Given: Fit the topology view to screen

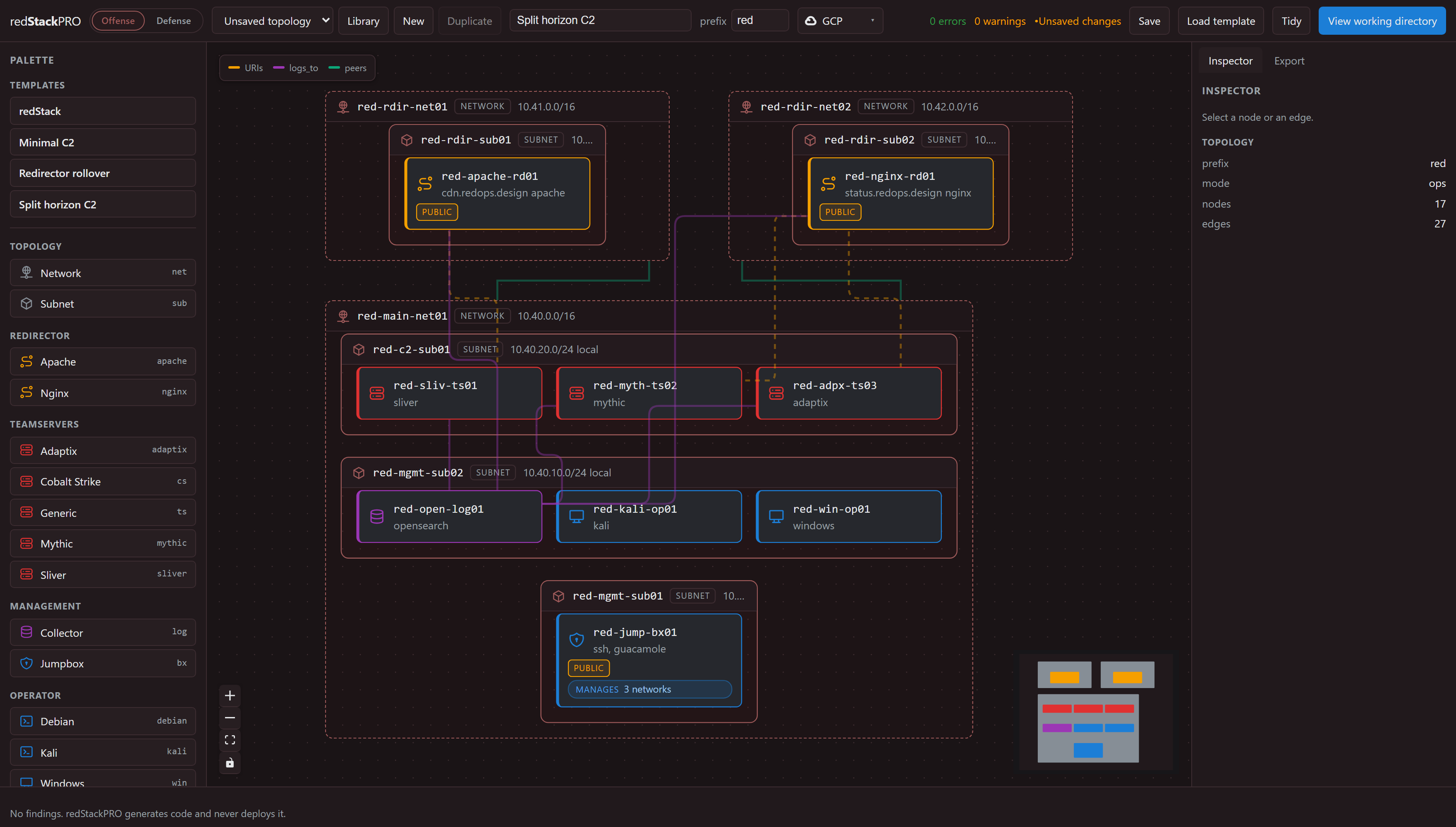Looking at the screenshot, I should pos(230,740).
